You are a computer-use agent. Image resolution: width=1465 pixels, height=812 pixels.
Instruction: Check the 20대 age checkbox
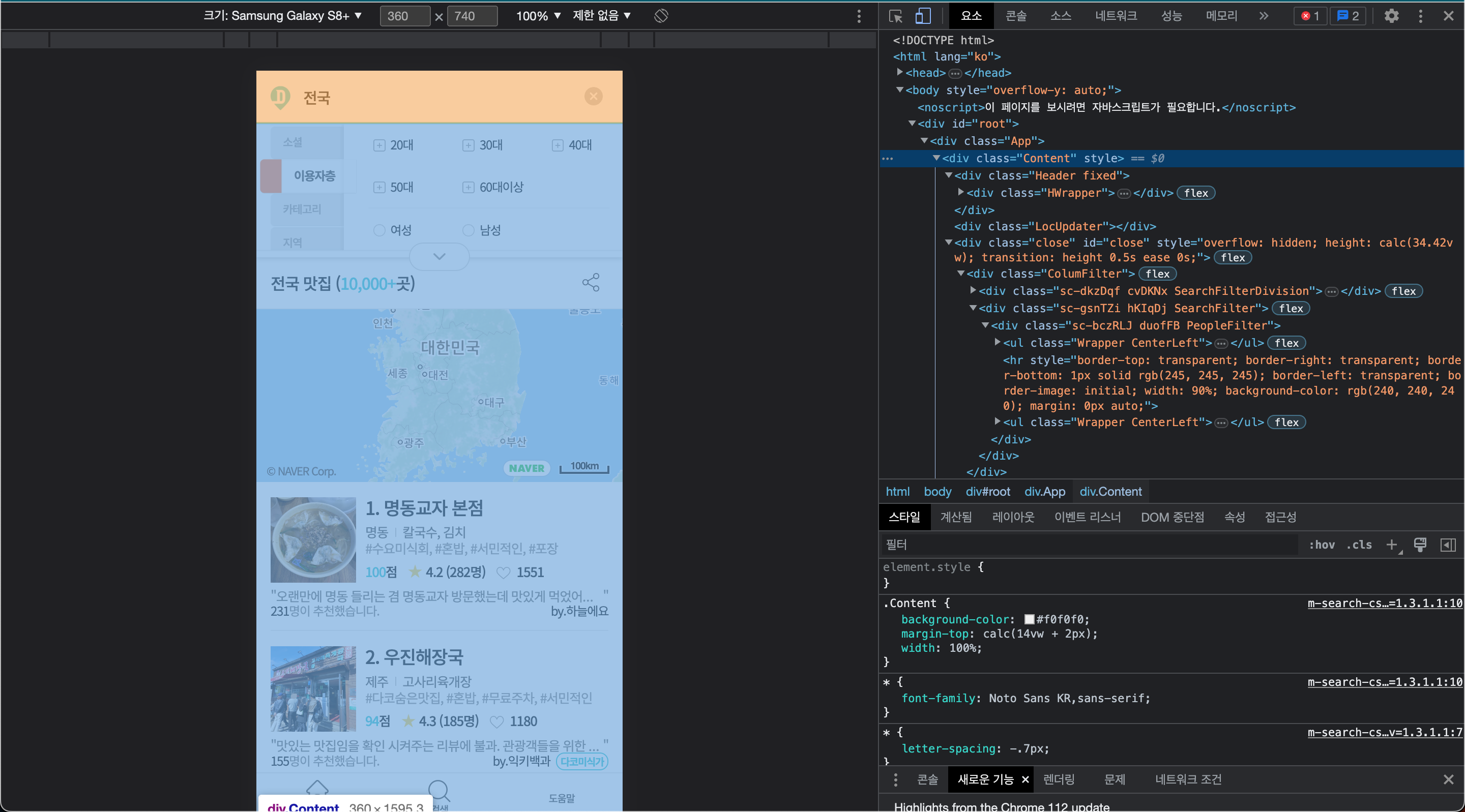379,145
